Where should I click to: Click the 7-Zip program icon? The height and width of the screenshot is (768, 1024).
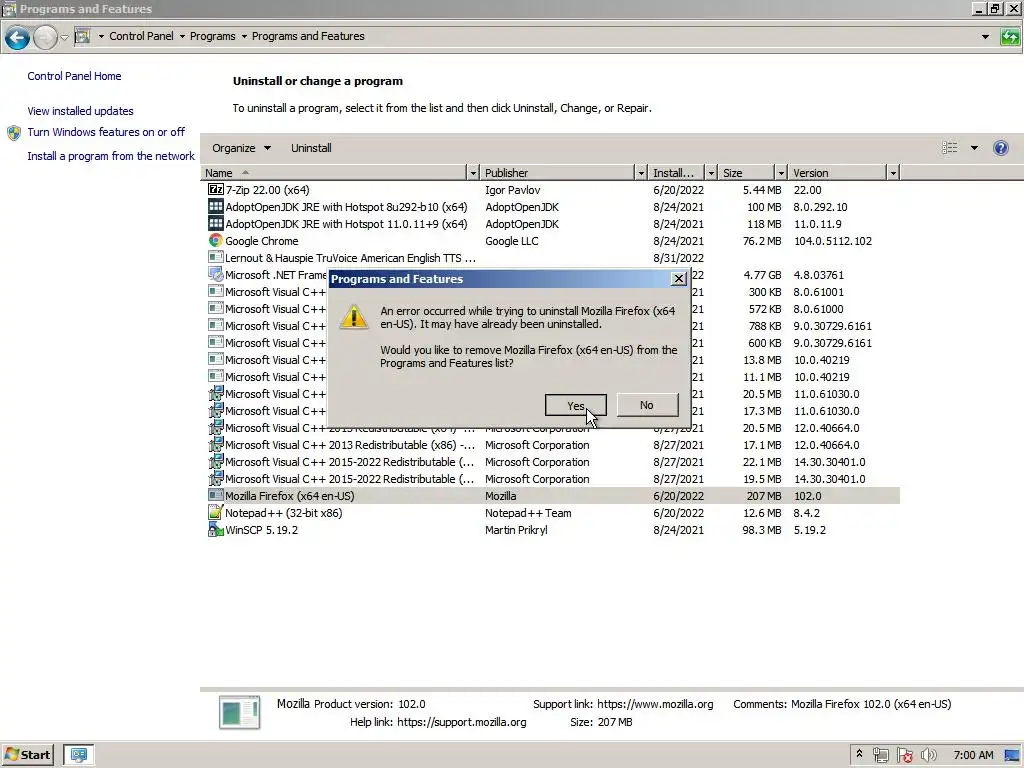click(216, 189)
